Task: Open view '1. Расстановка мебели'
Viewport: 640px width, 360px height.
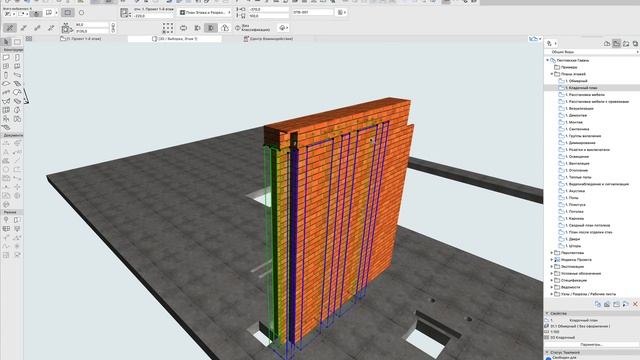Action: tap(585, 95)
